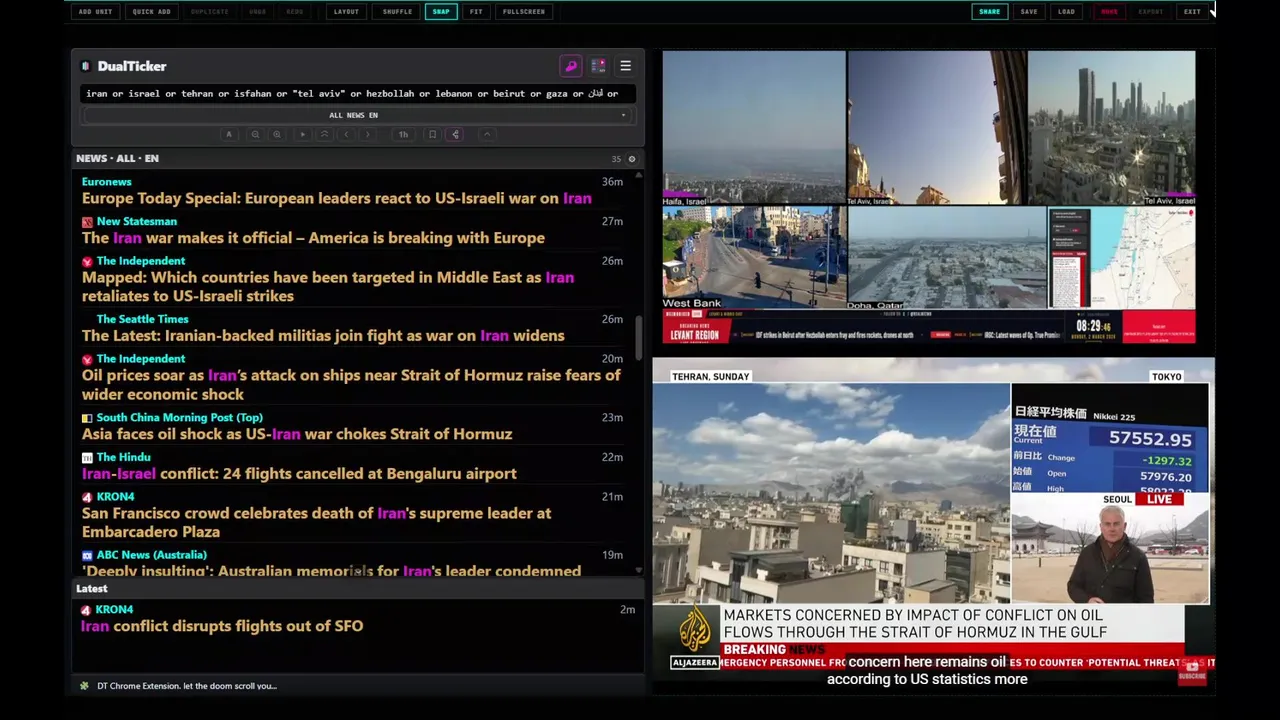This screenshot has width=1280, height=720.
Task: Collapse the ticker controls with up chevron
Action: click(487, 134)
